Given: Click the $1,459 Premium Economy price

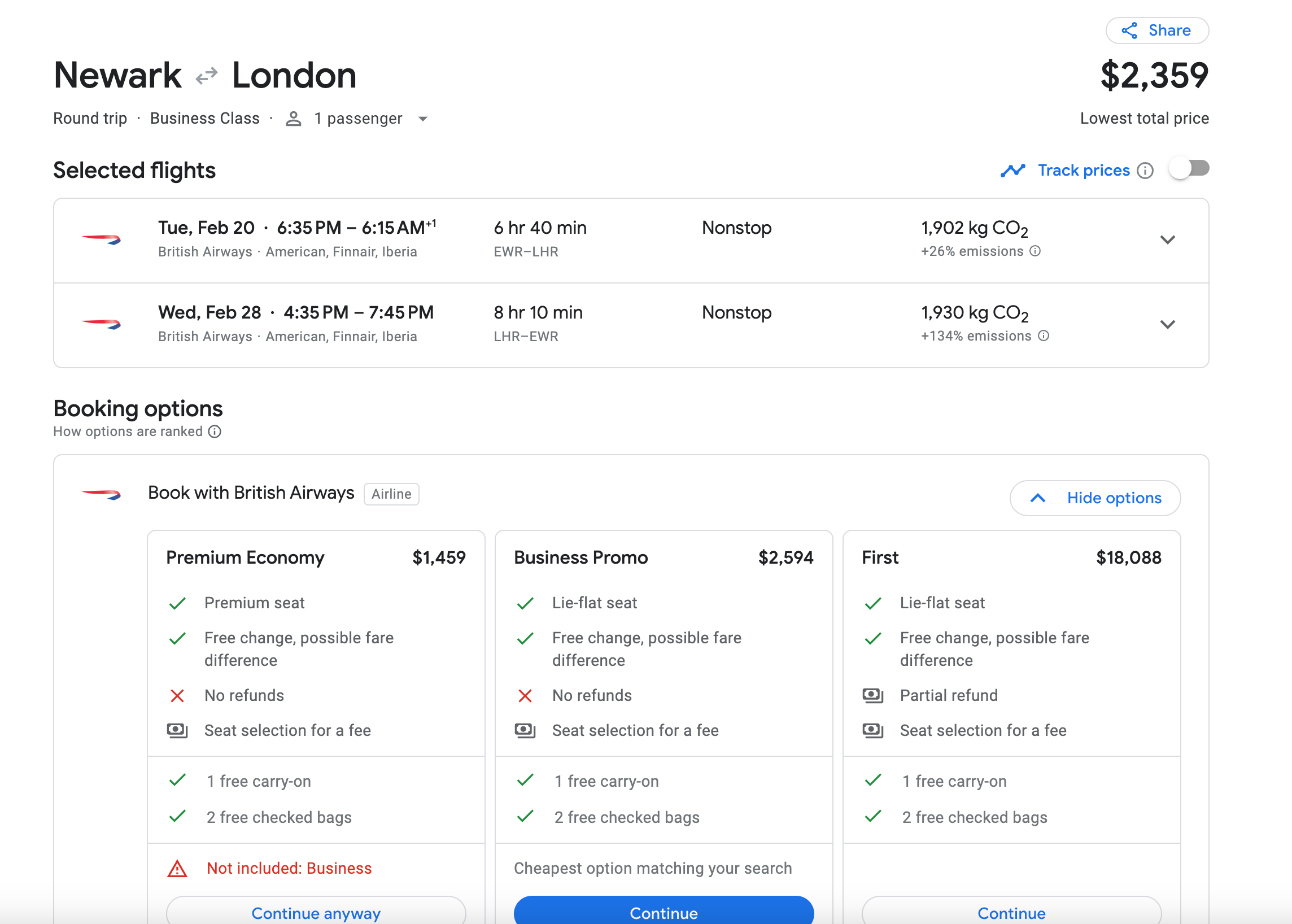Looking at the screenshot, I should click(439, 557).
